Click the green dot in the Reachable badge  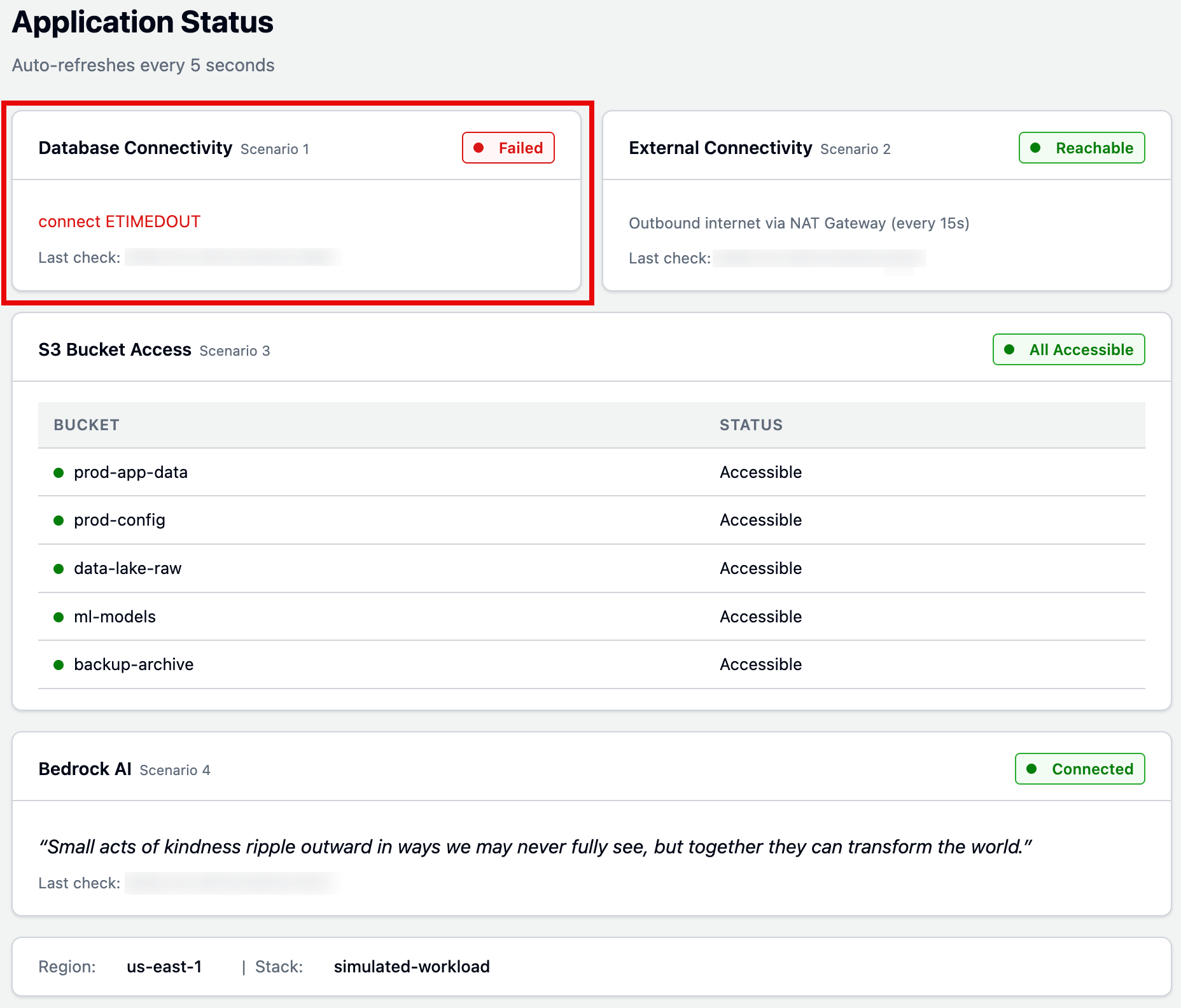1035,148
